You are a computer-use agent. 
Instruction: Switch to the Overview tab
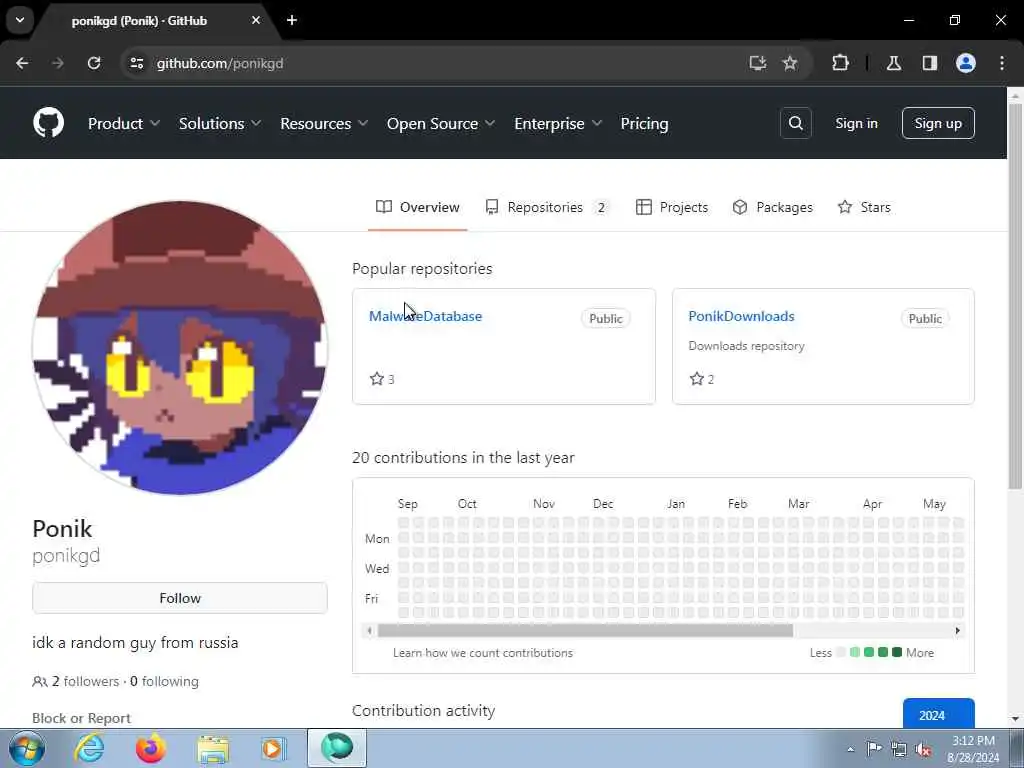pyautogui.click(x=417, y=207)
